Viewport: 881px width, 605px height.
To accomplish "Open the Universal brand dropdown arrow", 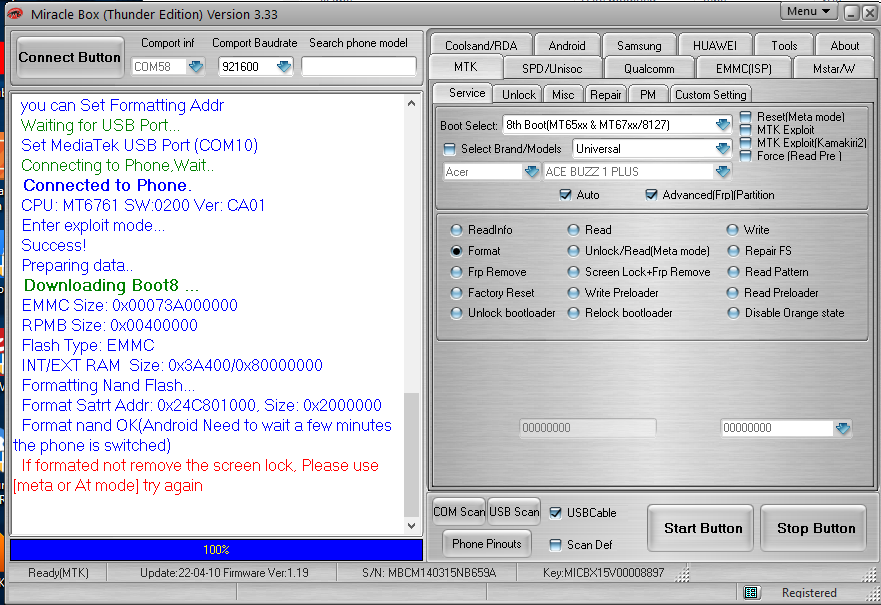I will click(x=723, y=149).
